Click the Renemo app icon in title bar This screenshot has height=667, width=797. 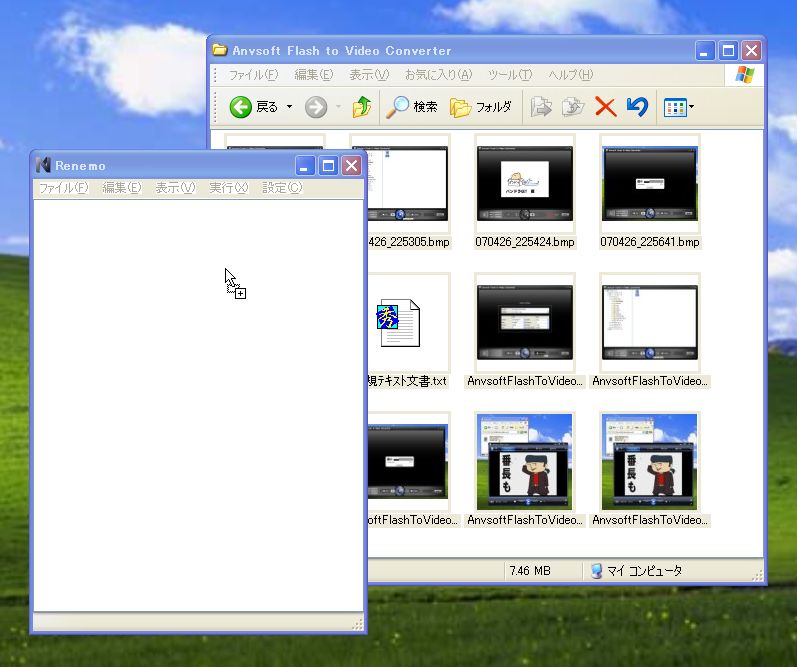pos(43,165)
